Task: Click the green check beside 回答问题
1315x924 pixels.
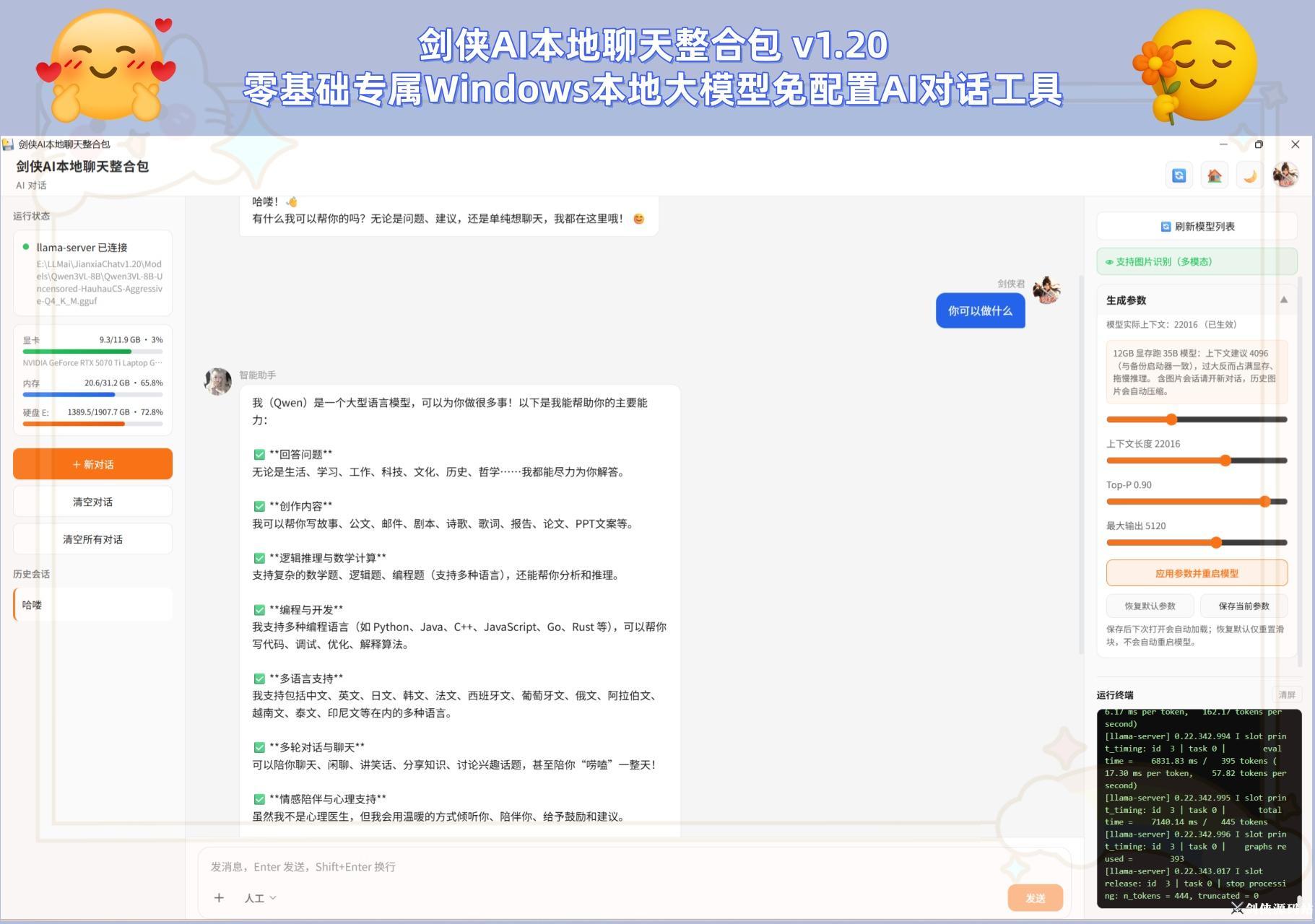Action: (259, 454)
